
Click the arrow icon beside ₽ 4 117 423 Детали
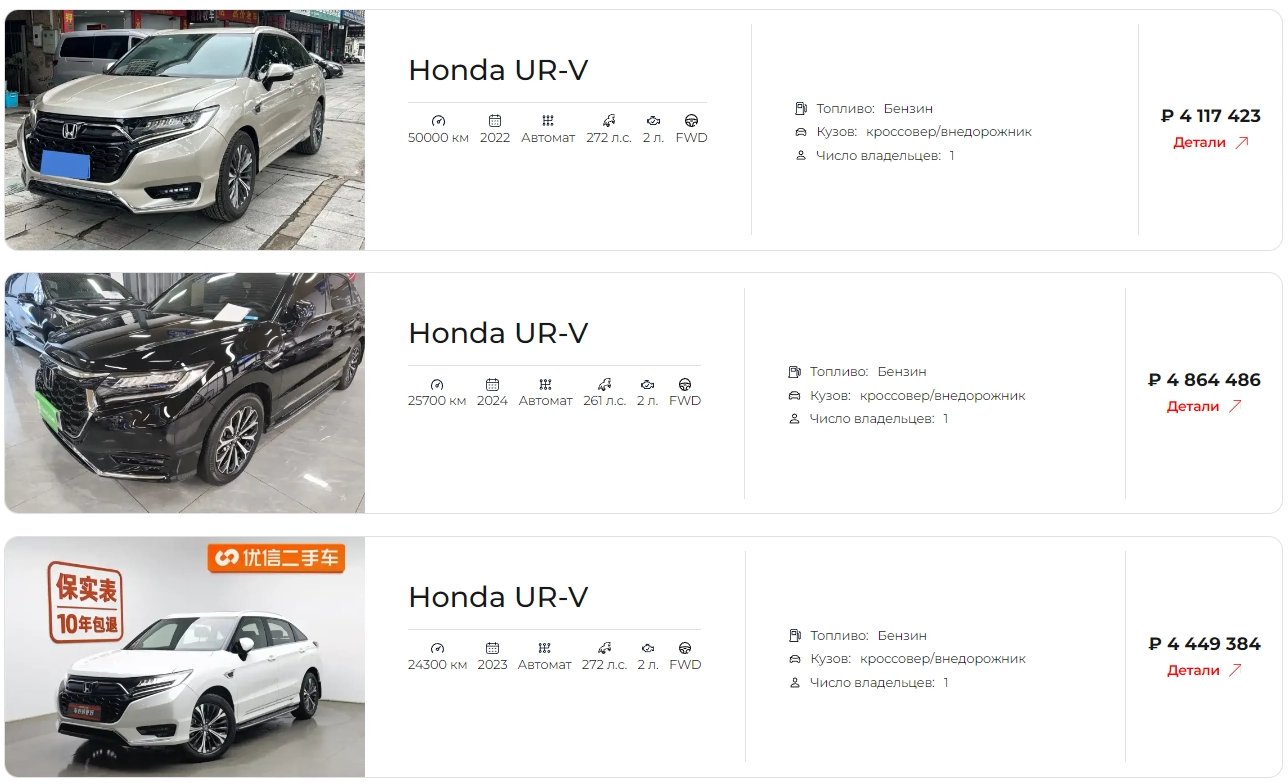point(1242,142)
